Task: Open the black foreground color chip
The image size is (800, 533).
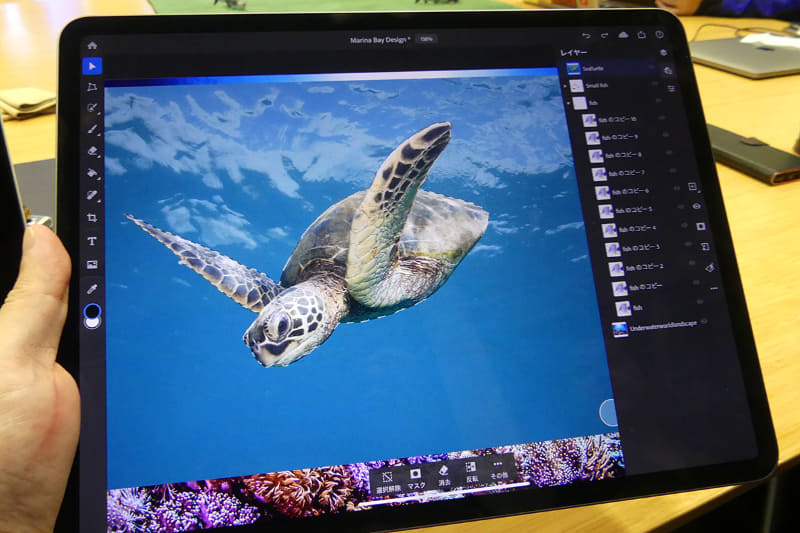Action: [92, 310]
